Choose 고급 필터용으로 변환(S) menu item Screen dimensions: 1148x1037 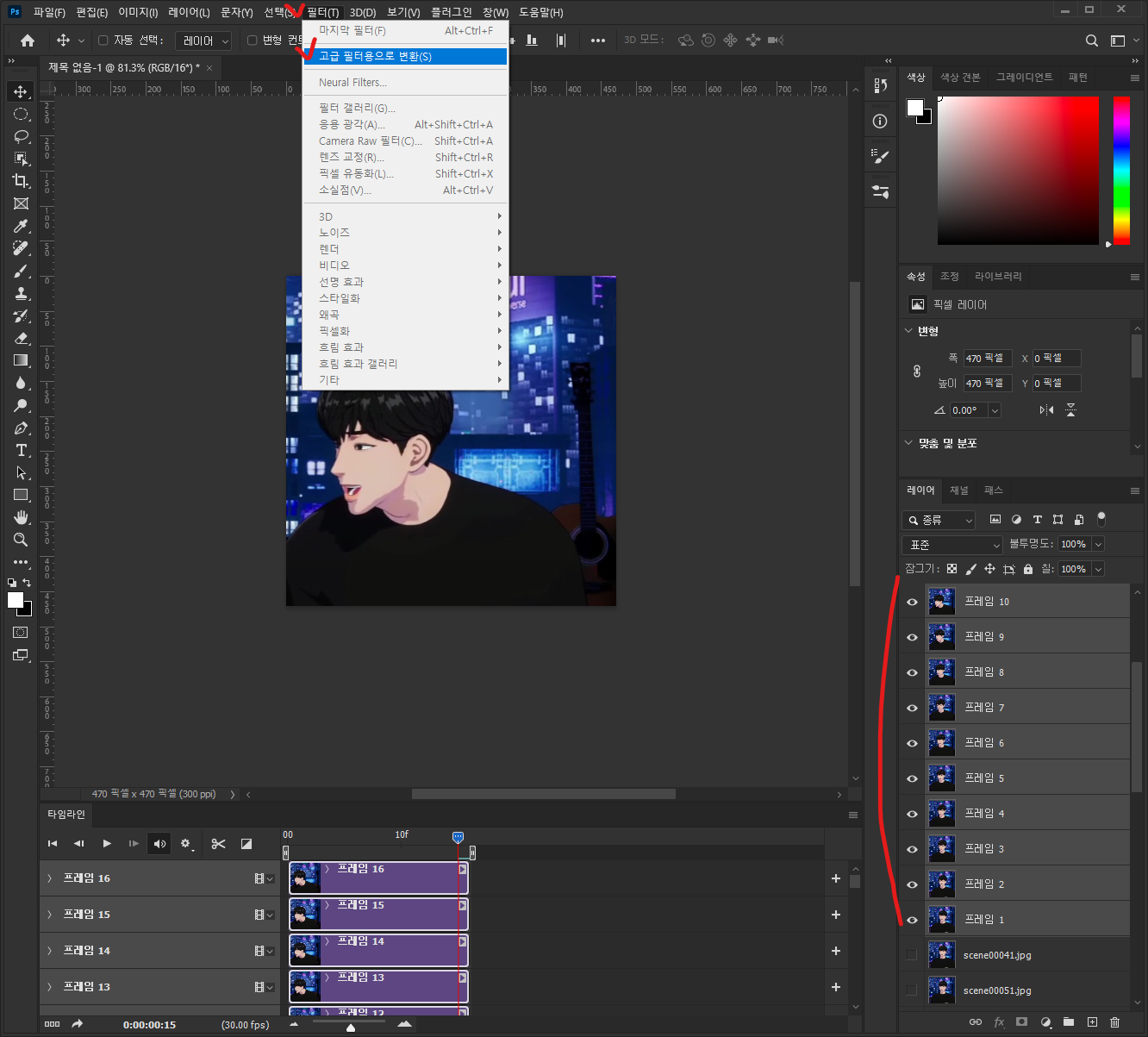coord(405,56)
